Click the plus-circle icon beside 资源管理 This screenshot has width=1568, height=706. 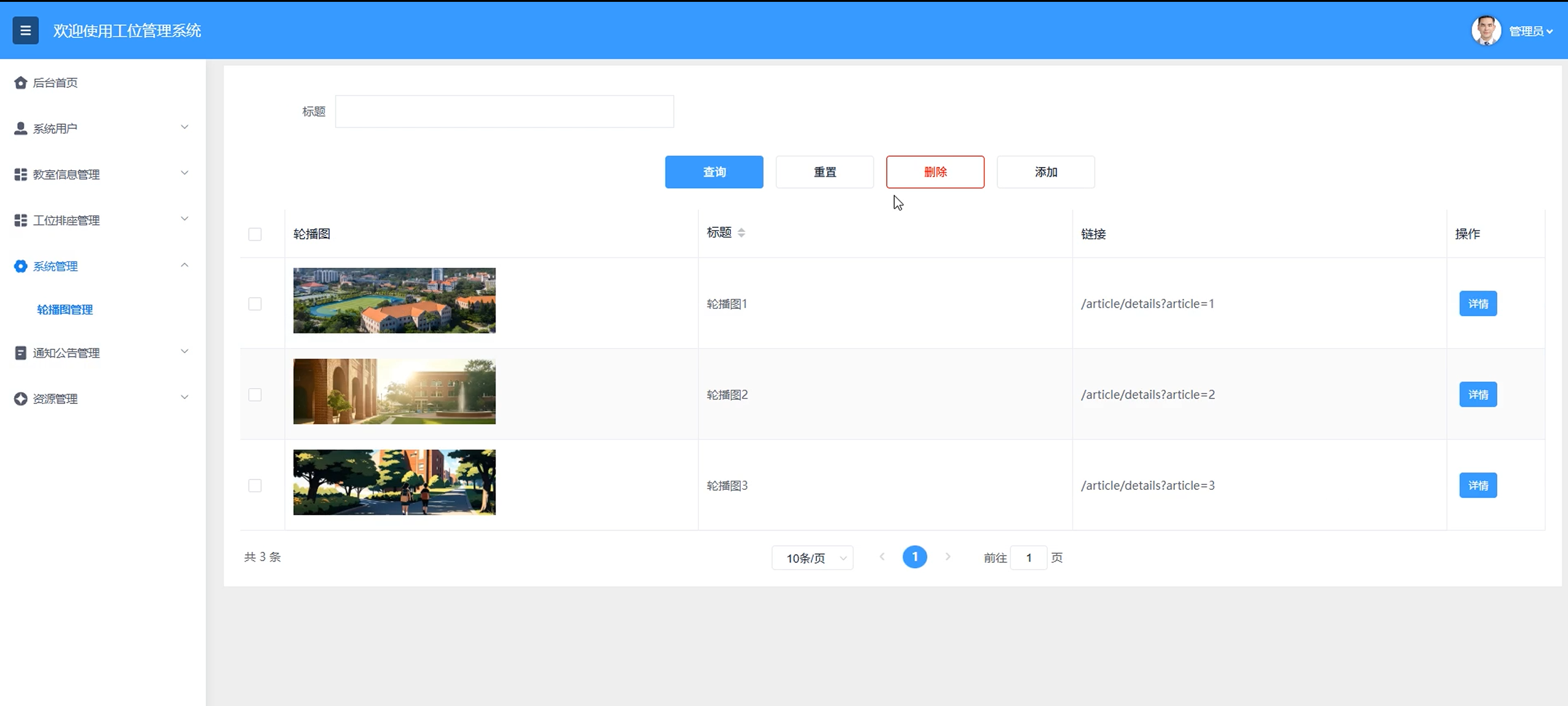(20, 398)
